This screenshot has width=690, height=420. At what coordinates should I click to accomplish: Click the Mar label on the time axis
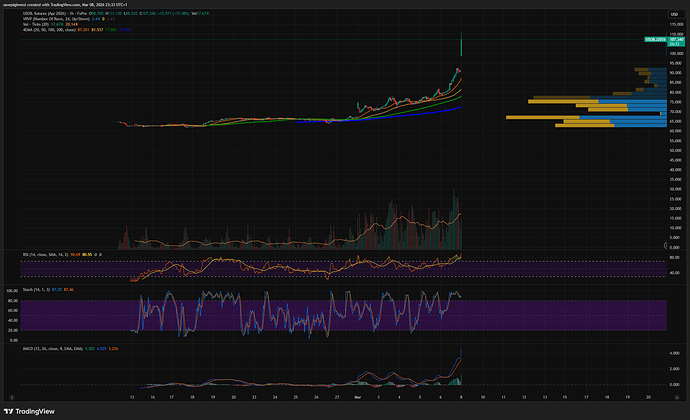tap(356, 396)
